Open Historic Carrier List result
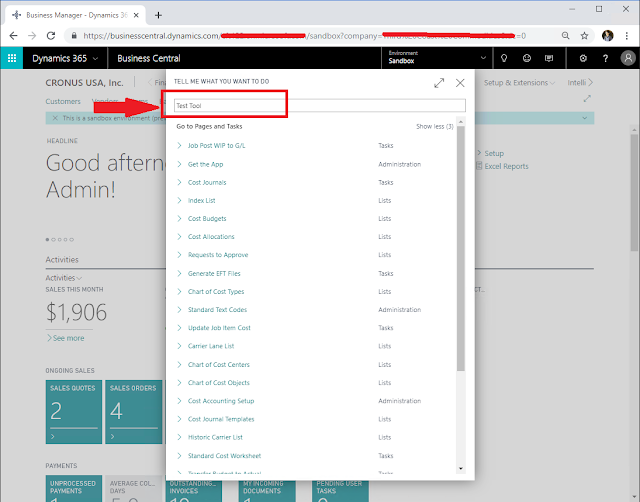640x502 pixels. pos(215,437)
